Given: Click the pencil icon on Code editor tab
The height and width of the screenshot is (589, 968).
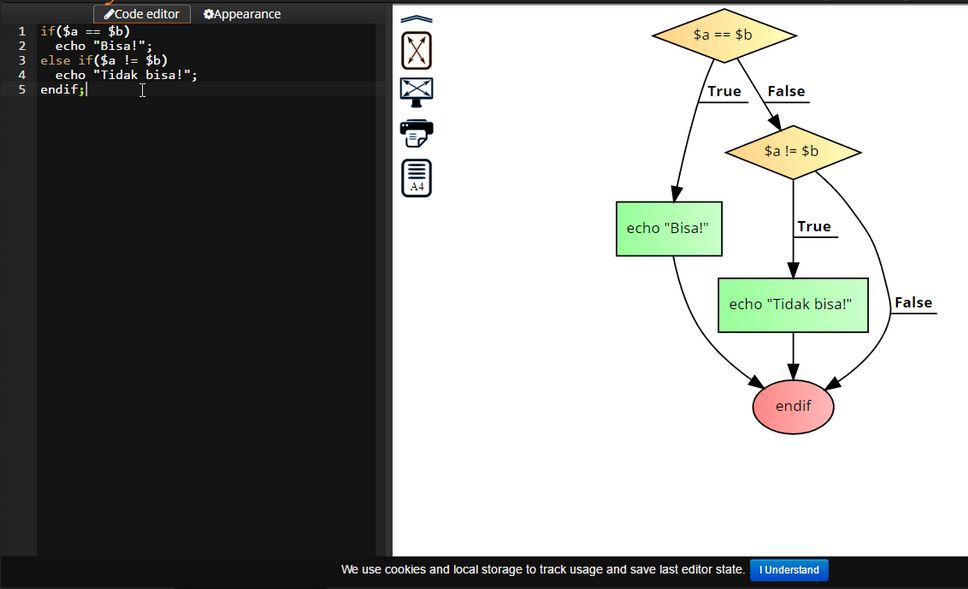Looking at the screenshot, I should click(x=109, y=13).
